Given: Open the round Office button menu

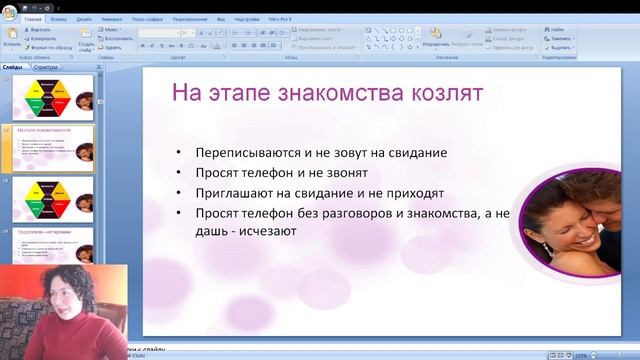Looking at the screenshot, I should pyautogui.click(x=9, y=13).
